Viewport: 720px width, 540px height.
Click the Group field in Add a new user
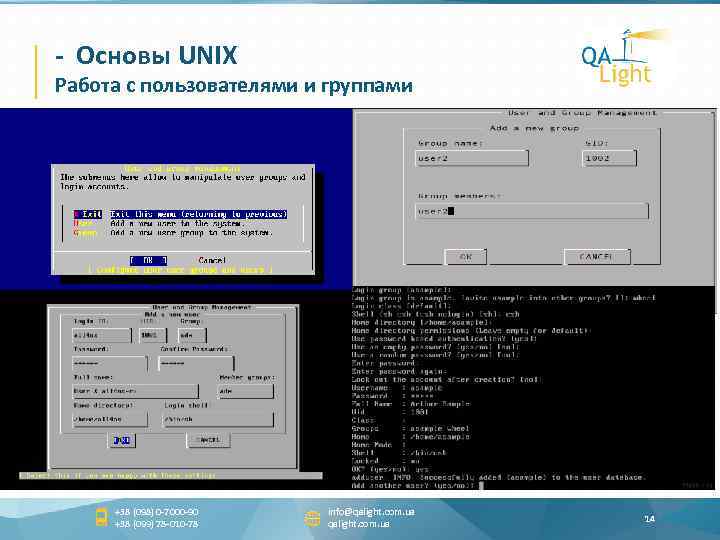click(x=192, y=335)
